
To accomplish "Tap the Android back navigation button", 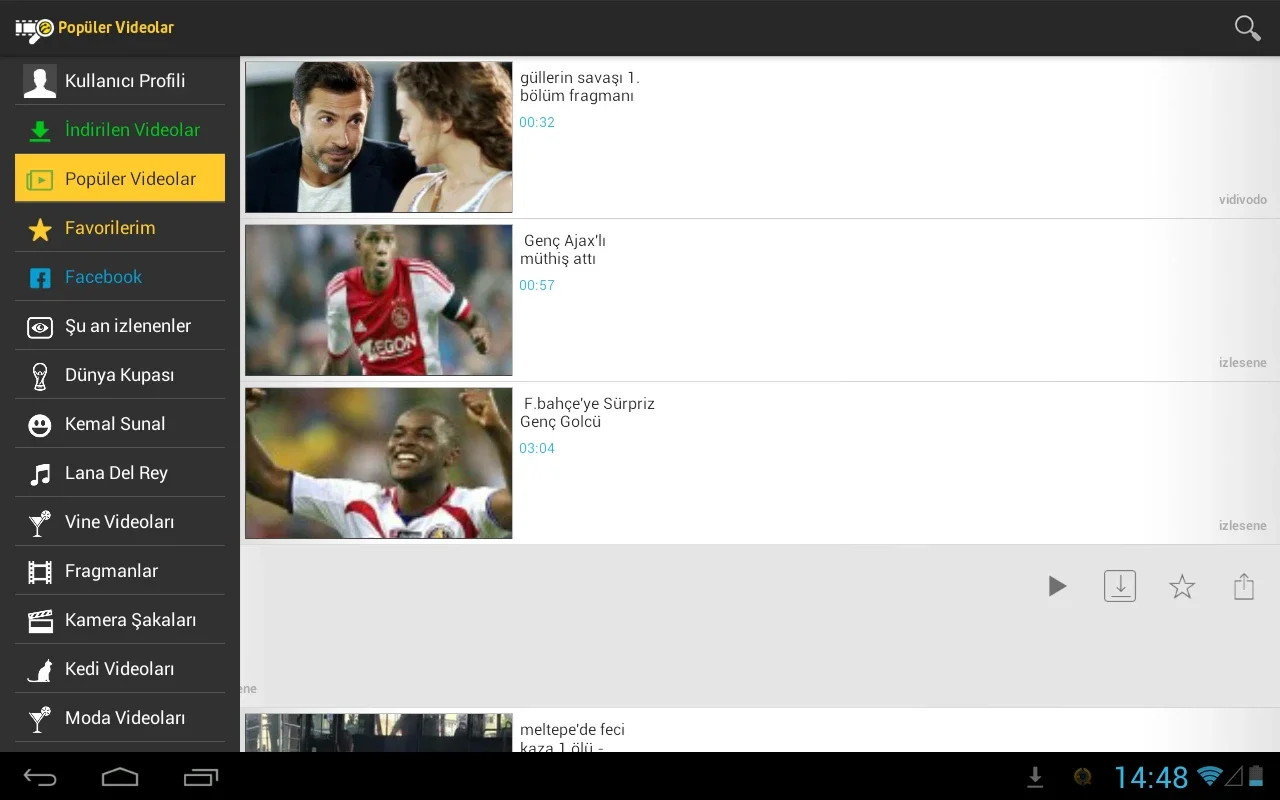I will click(40, 777).
